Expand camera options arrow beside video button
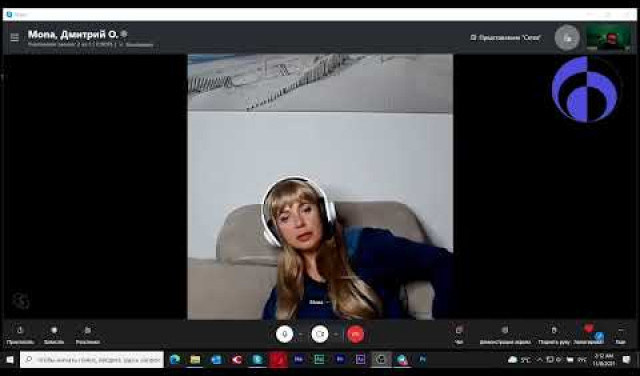 336,334
